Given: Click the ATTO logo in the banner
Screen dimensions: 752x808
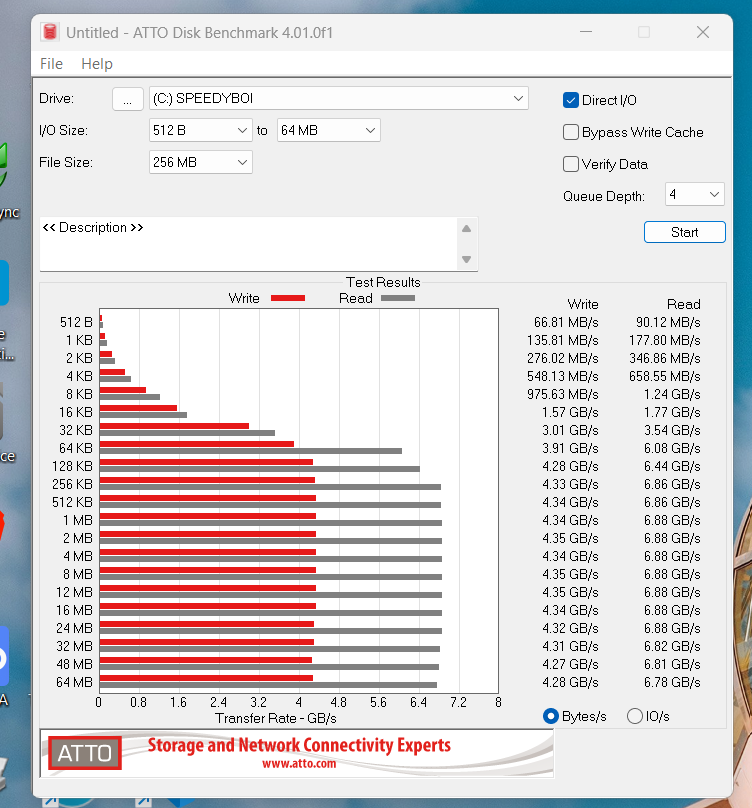Looking at the screenshot, I should [x=85, y=753].
